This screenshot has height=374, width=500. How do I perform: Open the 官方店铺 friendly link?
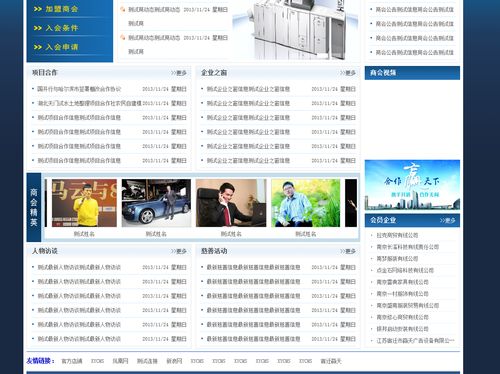72,361
